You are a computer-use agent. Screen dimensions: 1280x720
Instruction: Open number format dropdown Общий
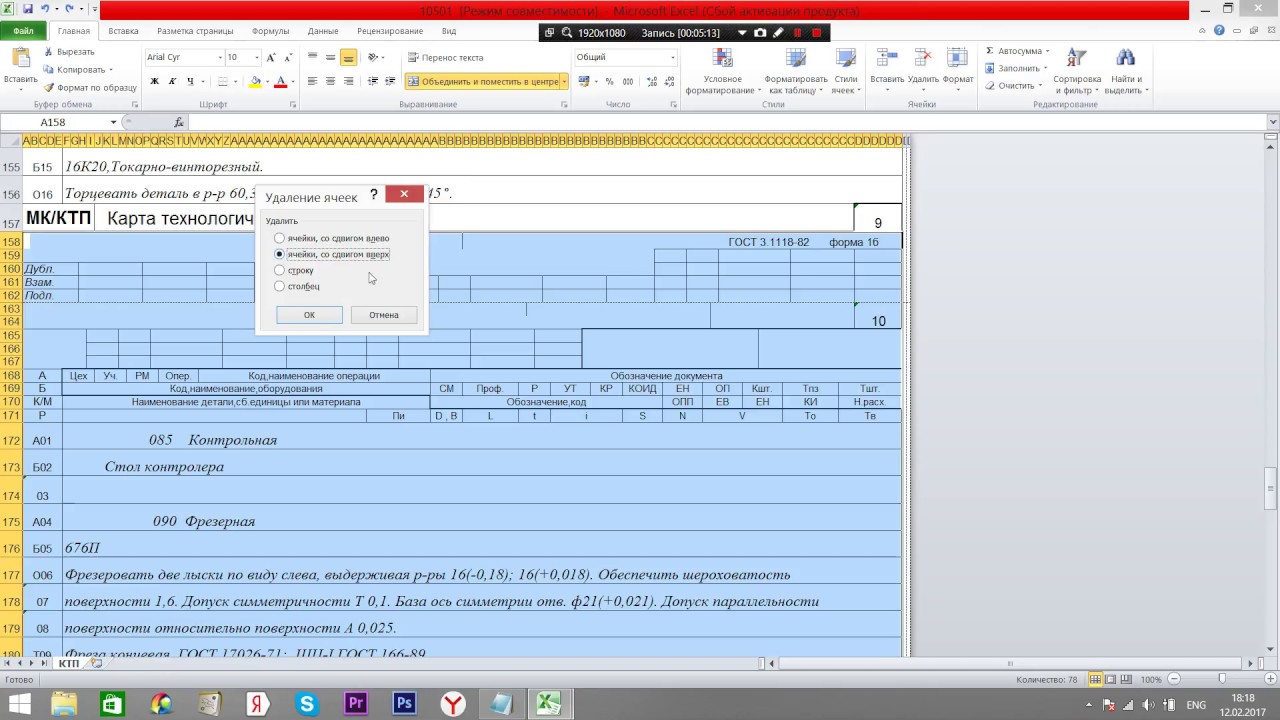[x=671, y=58]
